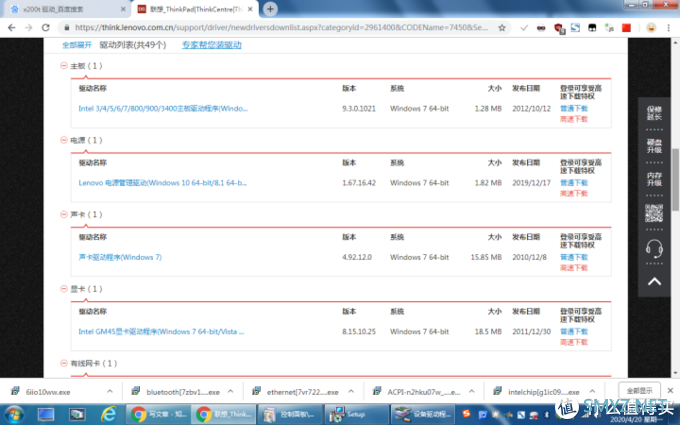Collapse the 主板 (1) driver section
This screenshot has width=680, height=425.
[x=64, y=66]
